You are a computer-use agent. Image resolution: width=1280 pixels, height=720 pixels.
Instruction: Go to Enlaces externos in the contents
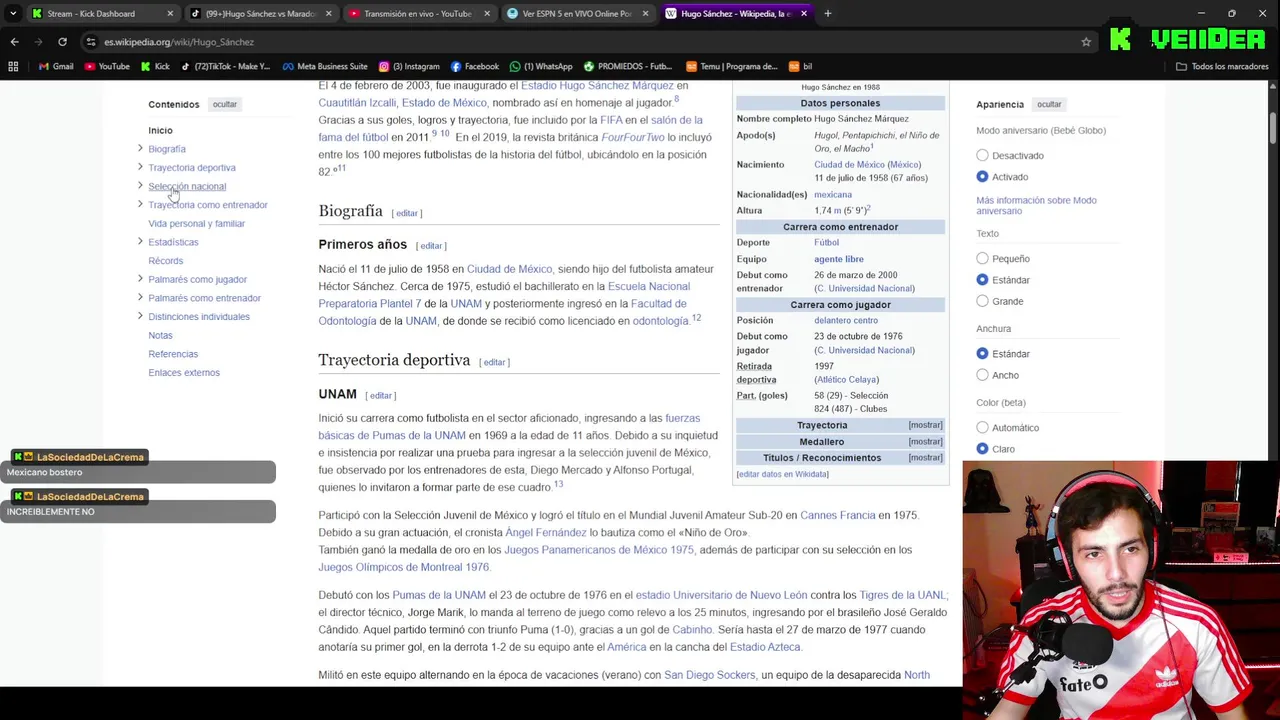(x=184, y=373)
